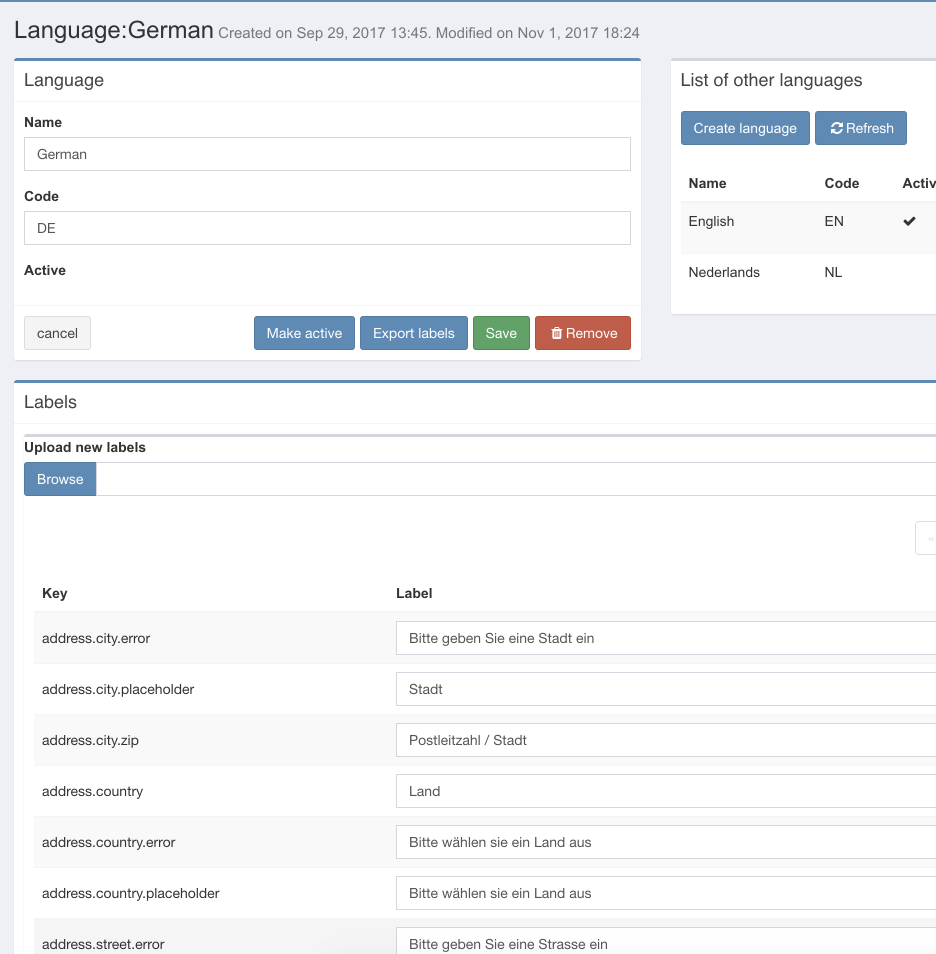
Task: Focus the Code field containing DE
Action: 327,228
